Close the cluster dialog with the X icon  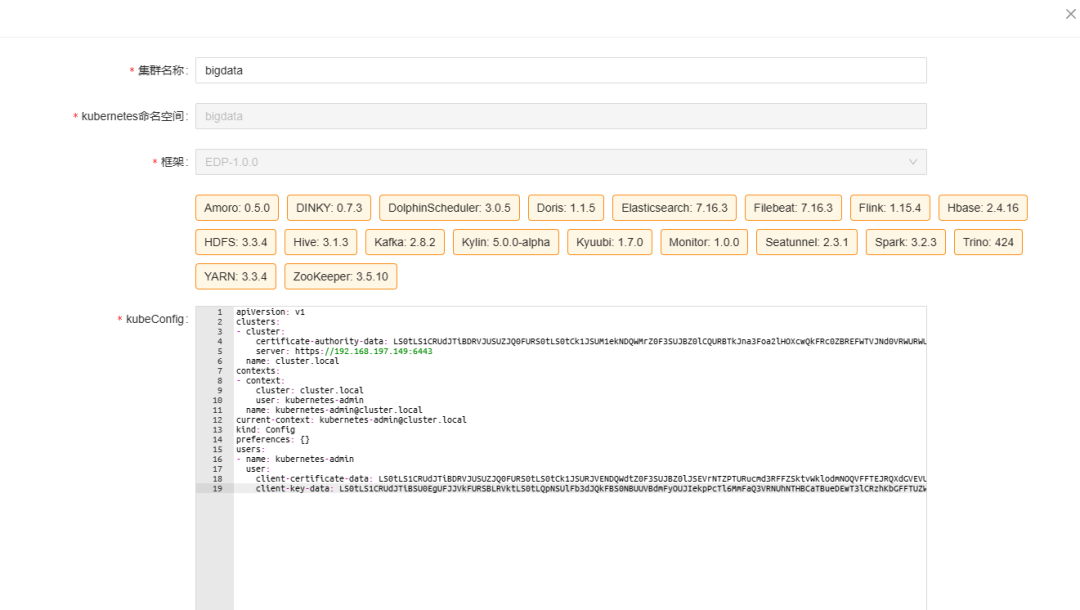1070,14
